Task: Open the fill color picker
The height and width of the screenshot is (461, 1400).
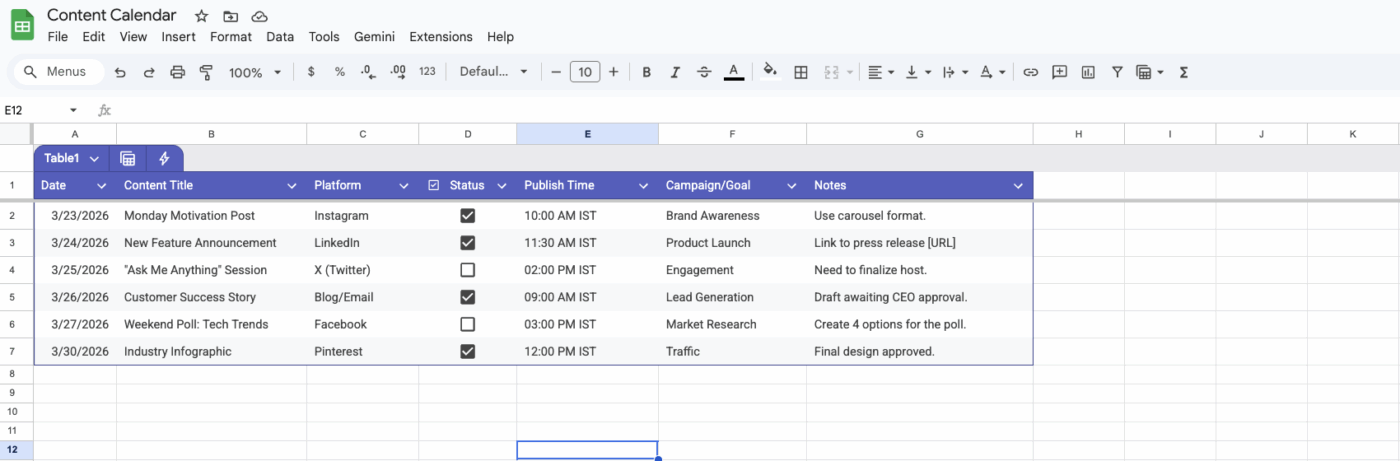Action: point(769,72)
